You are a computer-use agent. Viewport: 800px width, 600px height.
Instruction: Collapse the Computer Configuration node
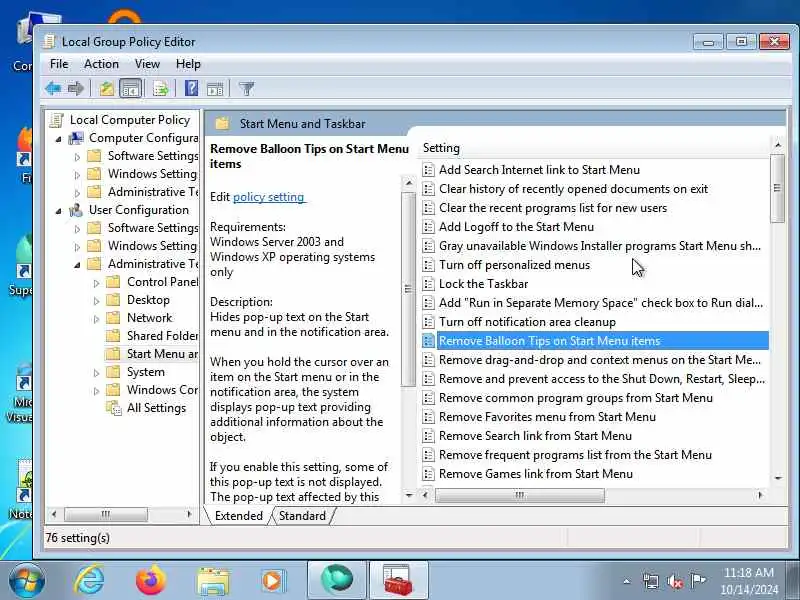point(59,139)
